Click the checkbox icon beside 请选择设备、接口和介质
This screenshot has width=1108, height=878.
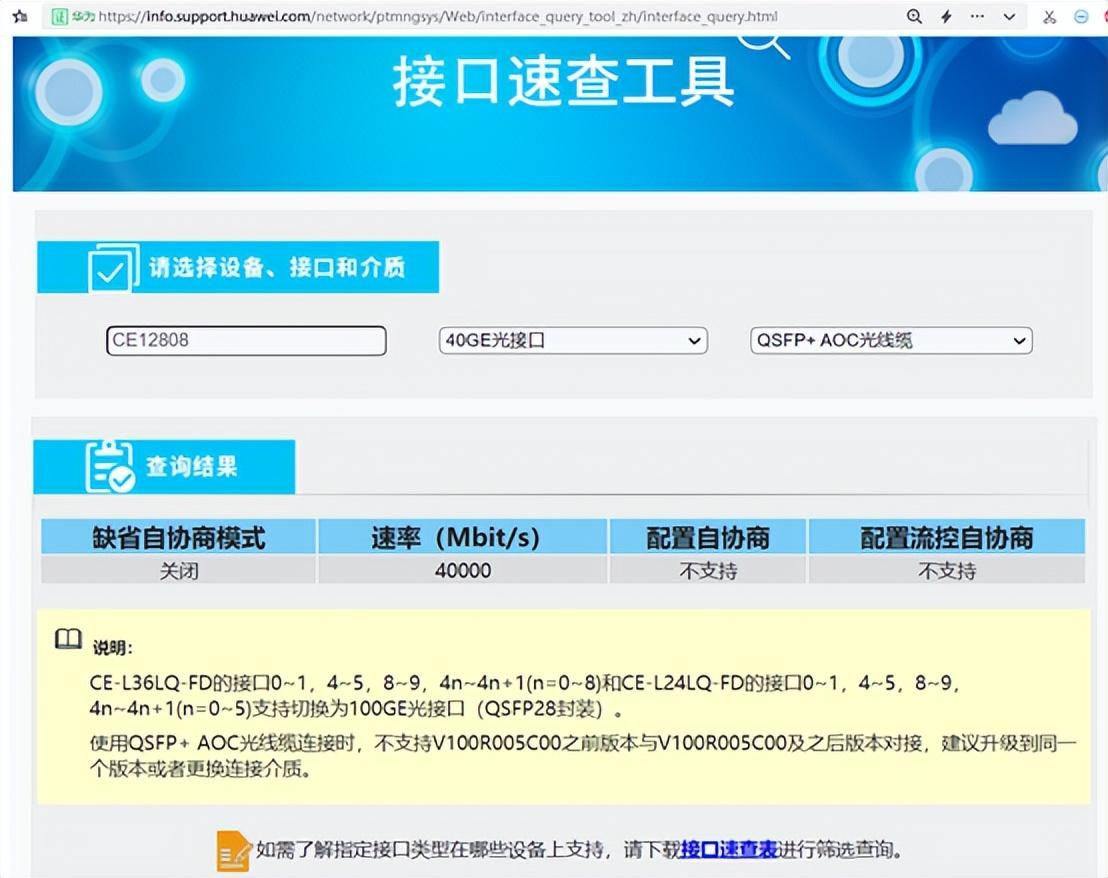coord(113,268)
